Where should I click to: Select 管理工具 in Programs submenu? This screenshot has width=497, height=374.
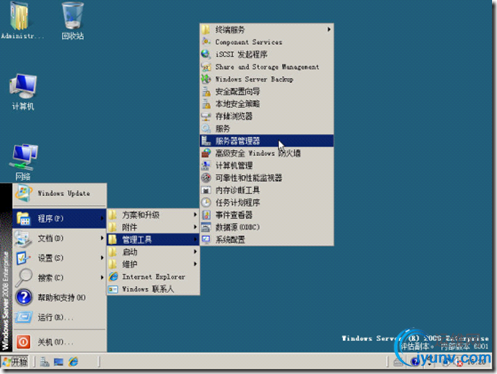pyautogui.click(x=153, y=239)
